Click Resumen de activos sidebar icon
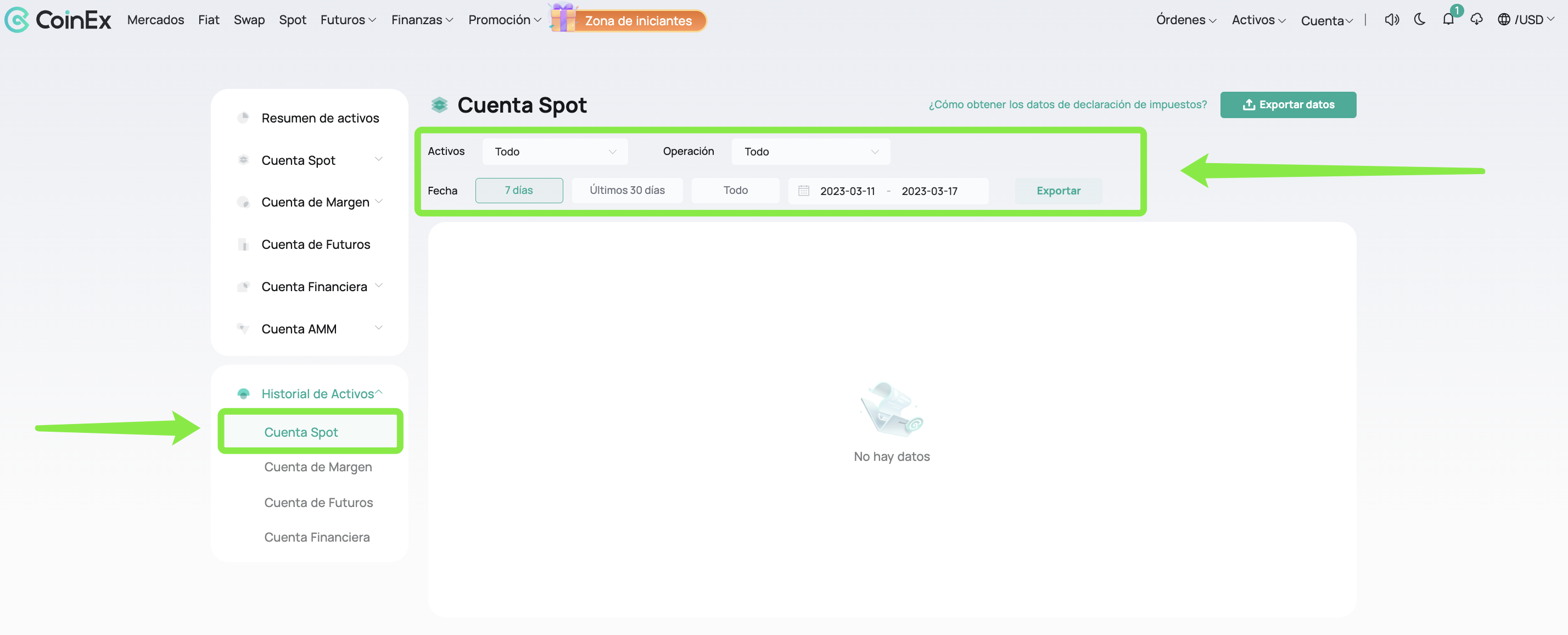This screenshot has width=1568, height=635. click(x=243, y=118)
